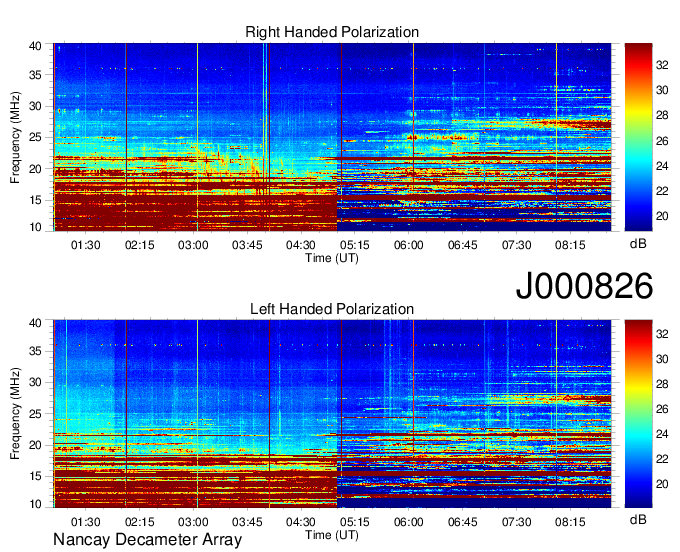Click the 10 MHz tick of Right Handed plot
This screenshot has height=552, width=680.
pos(35,227)
